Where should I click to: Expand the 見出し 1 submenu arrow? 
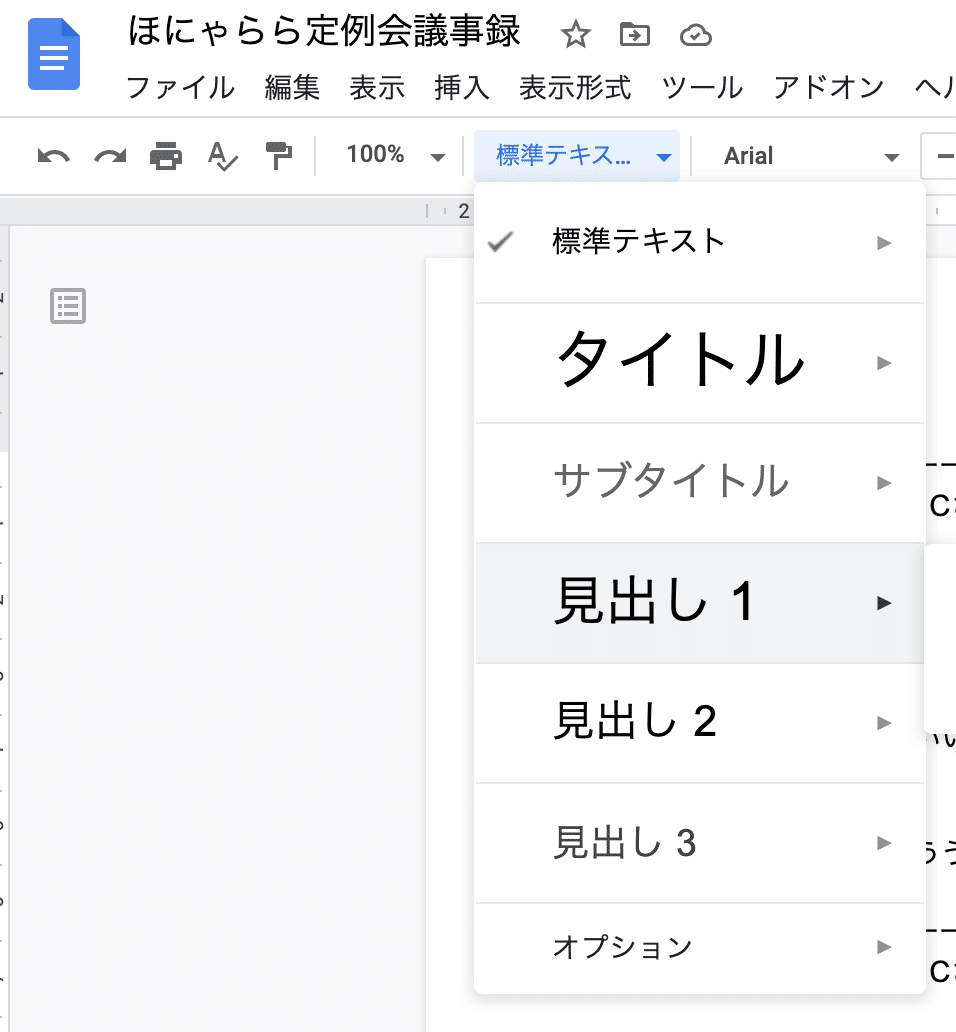pyautogui.click(x=884, y=602)
